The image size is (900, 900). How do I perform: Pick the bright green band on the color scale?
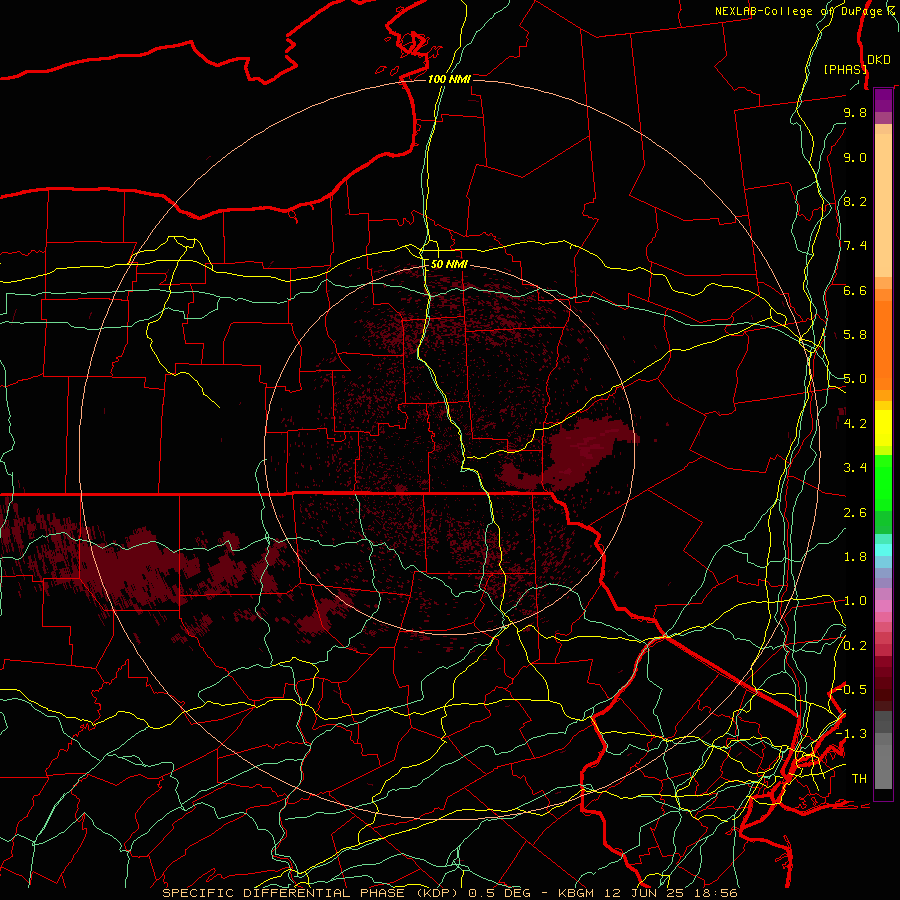coord(883,482)
